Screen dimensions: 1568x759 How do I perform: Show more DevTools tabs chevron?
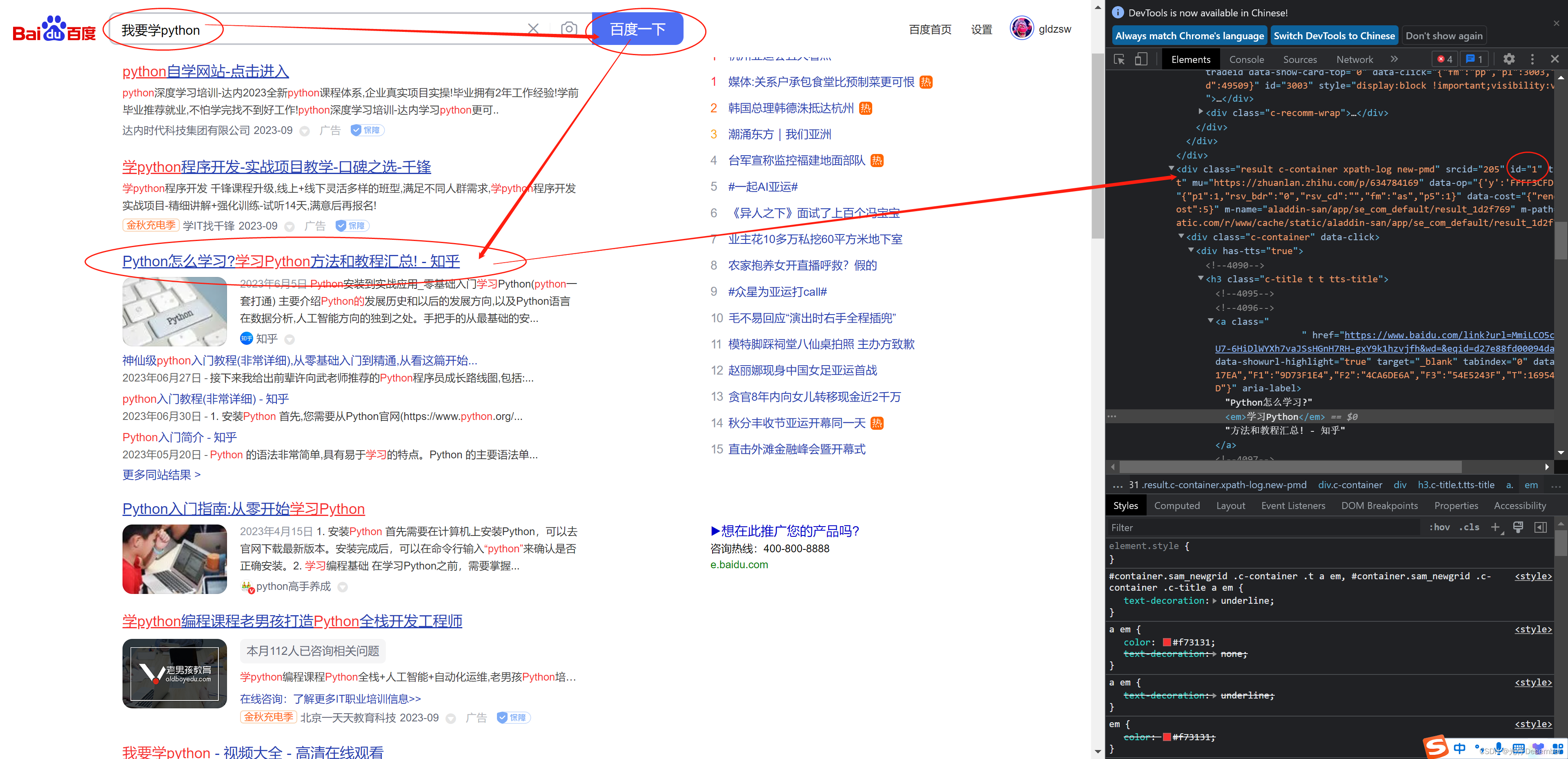(x=1394, y=59)
